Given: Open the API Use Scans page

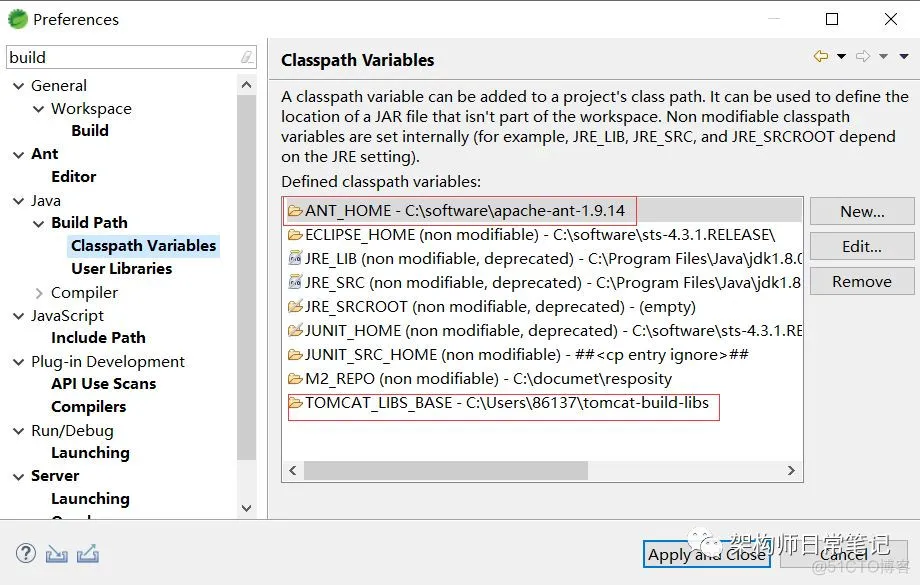Looking at the screenshot, I should click(x=103, y=384).
